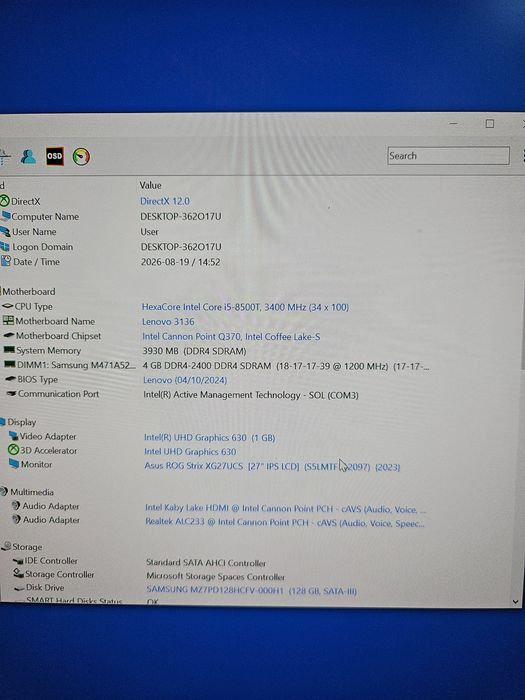525x700 pixels.
Task: Select the date value 2026-08-19 / 14:52
Action: point(180,262)
